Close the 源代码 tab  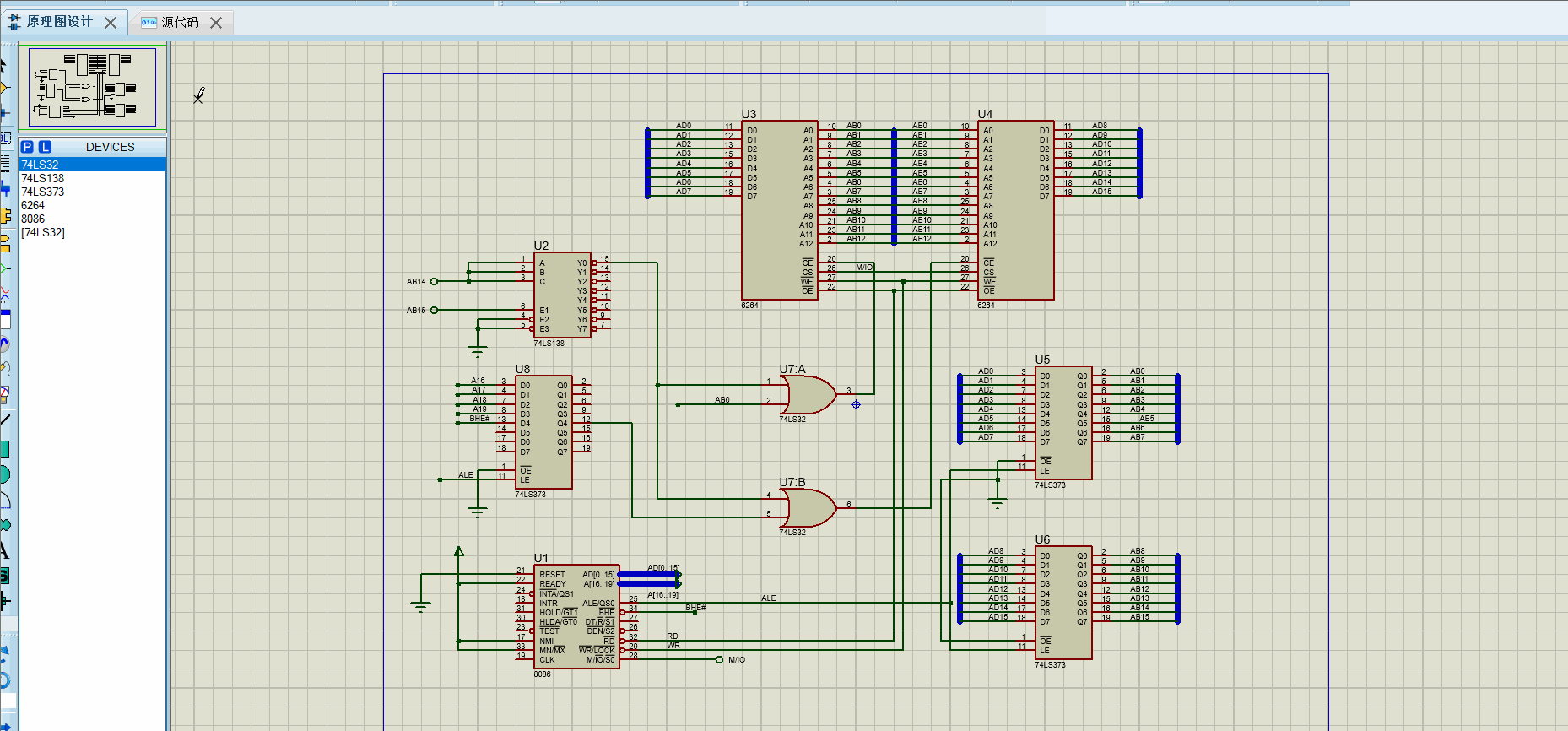(216, 23)
